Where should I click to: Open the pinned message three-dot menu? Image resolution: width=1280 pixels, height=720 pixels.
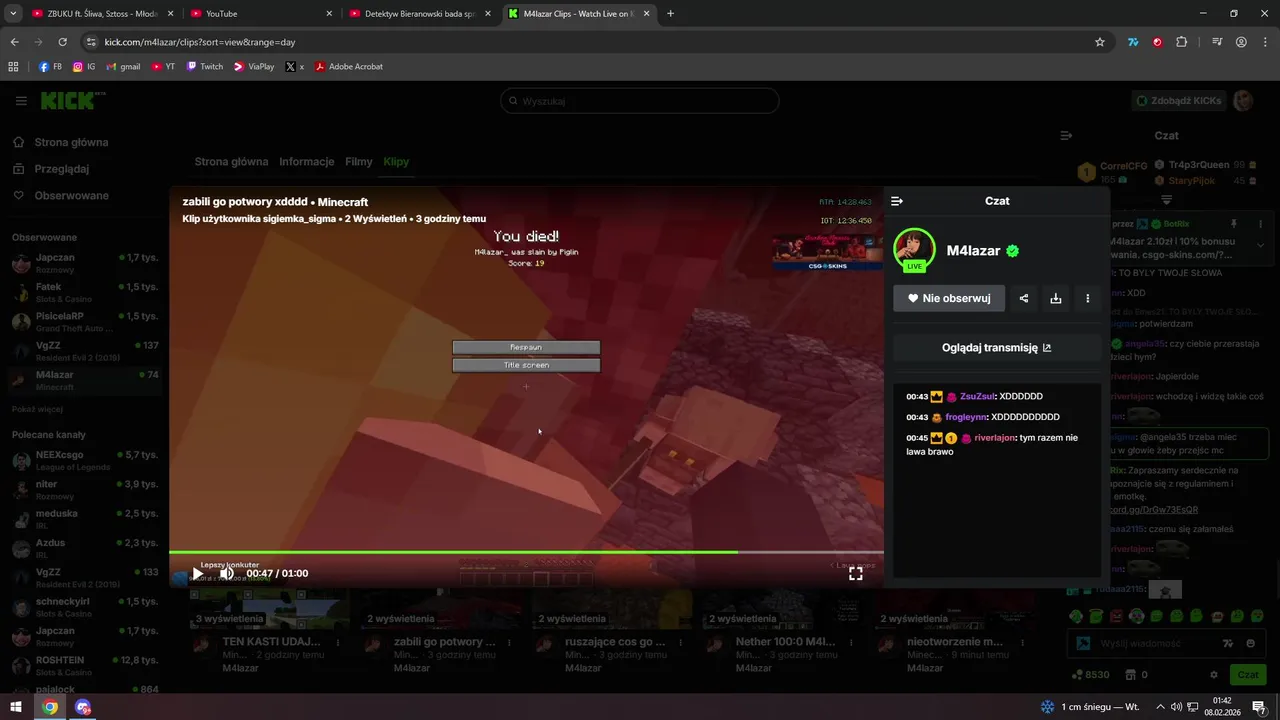[x=1261, y=224]
